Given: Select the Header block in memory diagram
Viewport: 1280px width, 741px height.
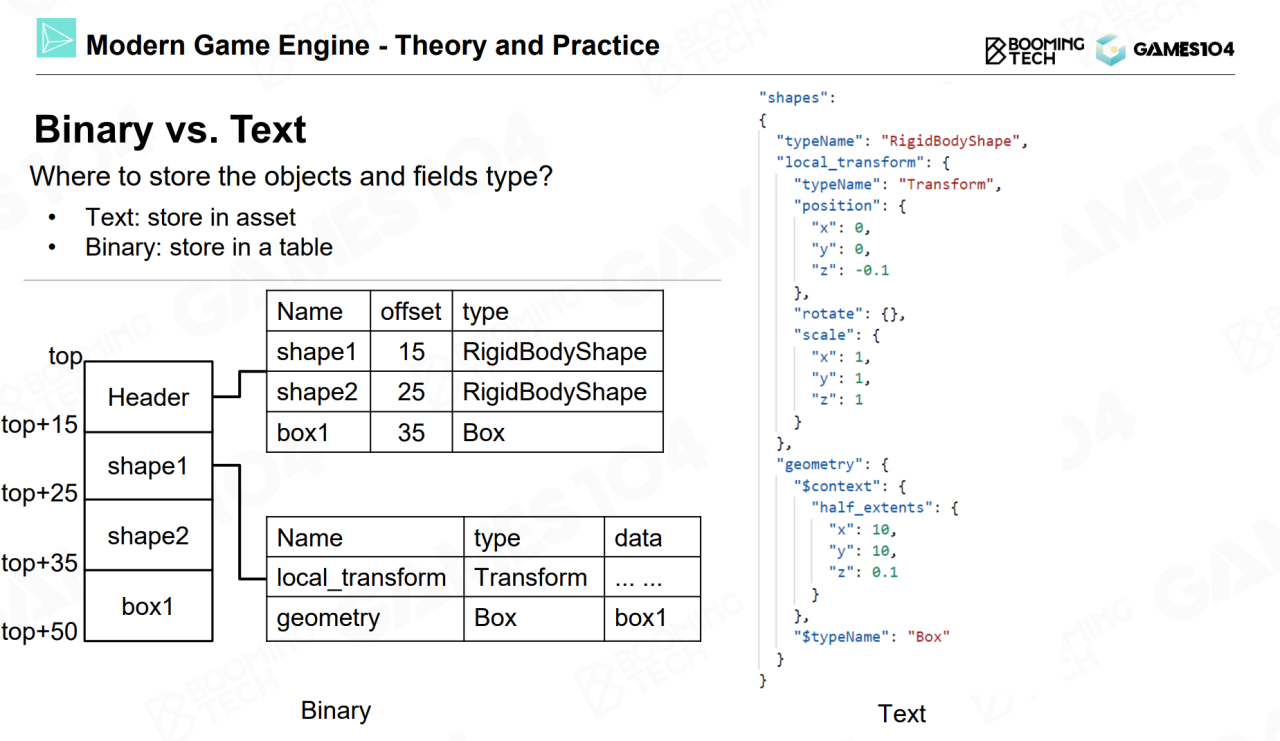Looking at the screenshot, I should 148,397.
